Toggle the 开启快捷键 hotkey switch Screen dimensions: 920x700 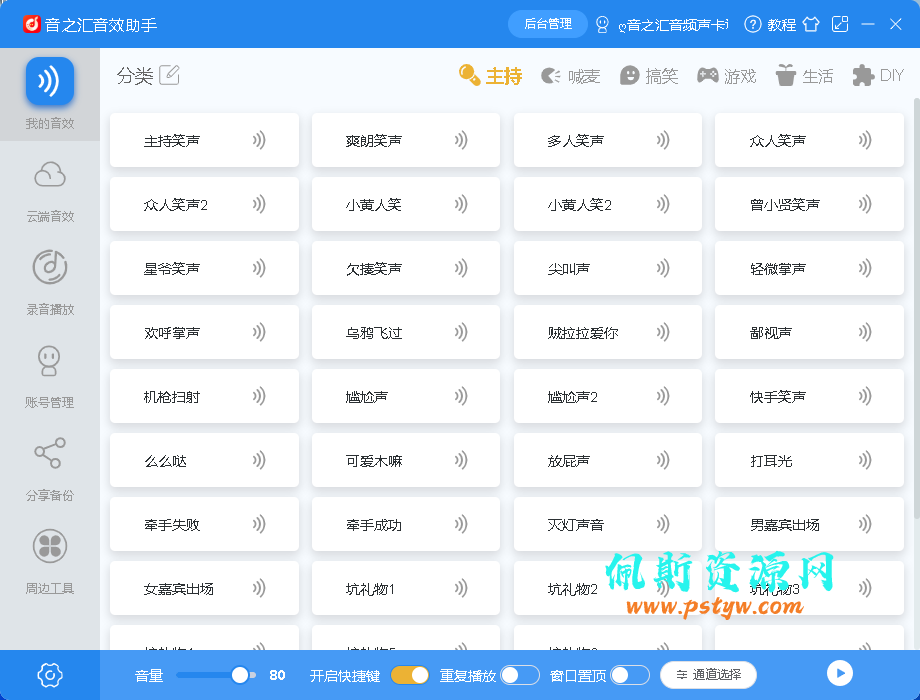[x=410, y=675]
